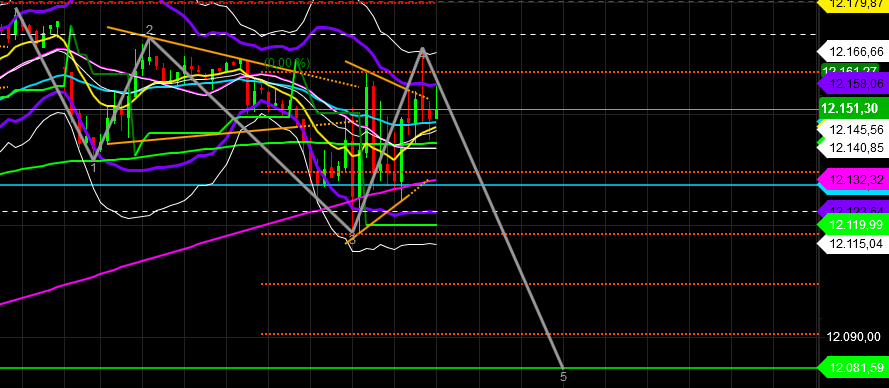Select the green 12.081,59 target label
Screen dimensions: 889x388
(x=852, y=368)
